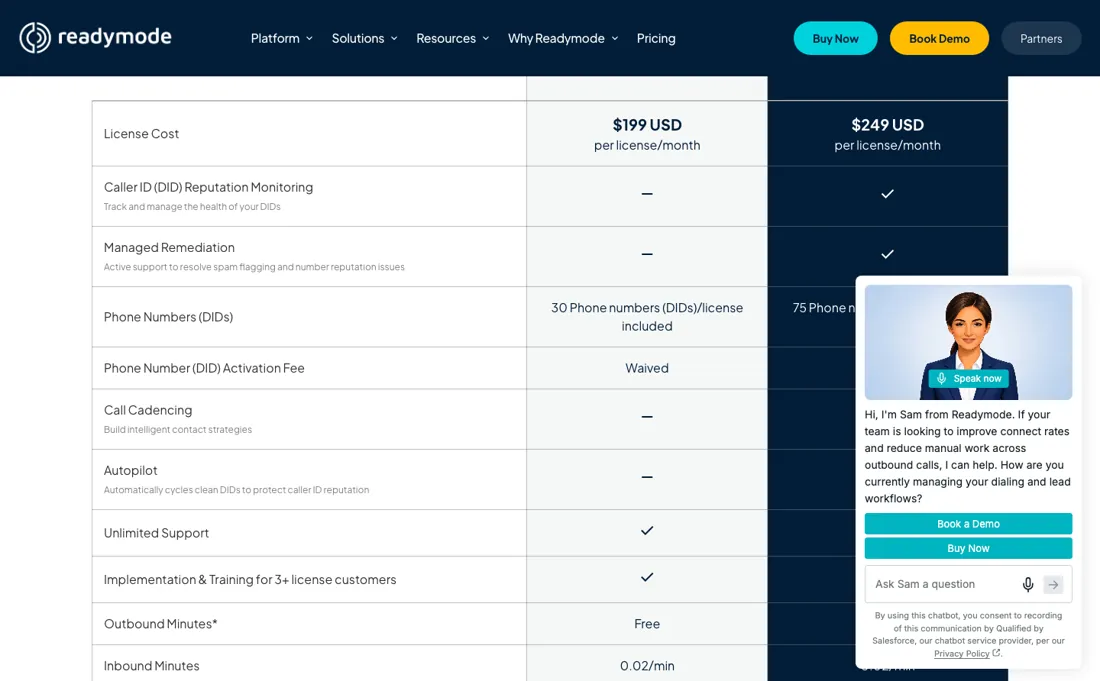Click '30 Phone numbers (DIDs)/license included' cell
This screenshot has width=1100, height=681.
click(647, 317)
